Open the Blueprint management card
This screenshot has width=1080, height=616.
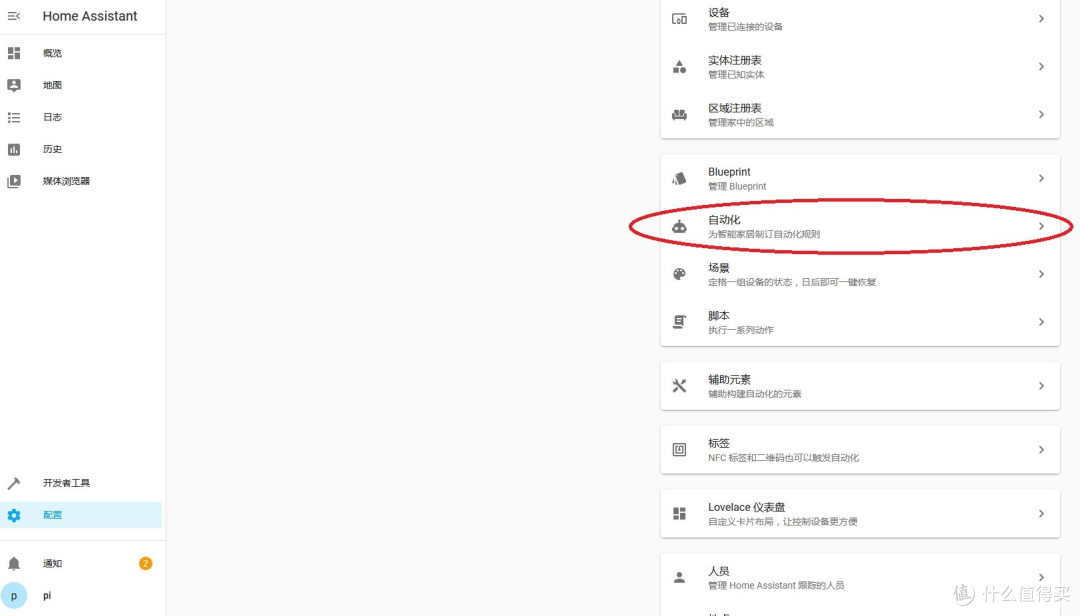(860, 178)
